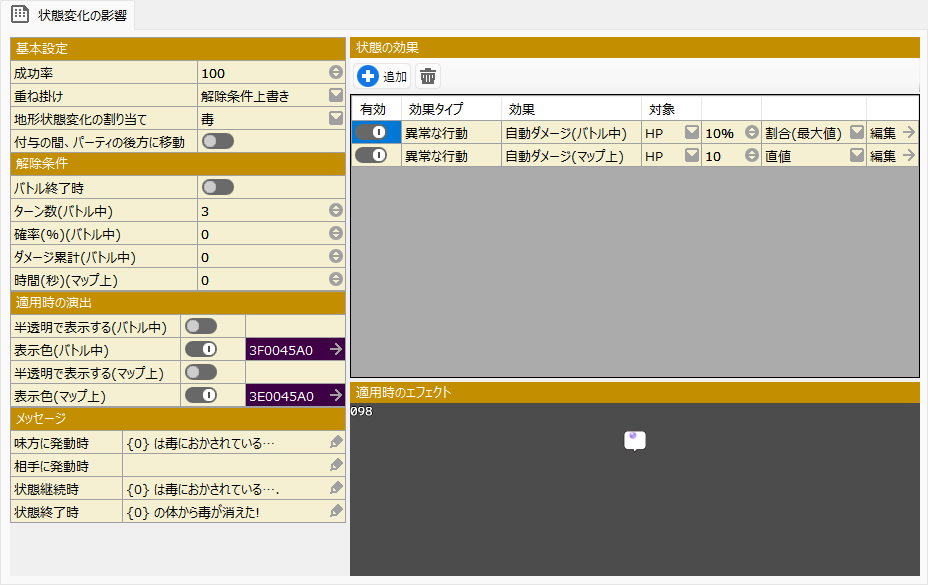Expand 地形状態変化の割り当て dropdown

[x=336, y=119]
